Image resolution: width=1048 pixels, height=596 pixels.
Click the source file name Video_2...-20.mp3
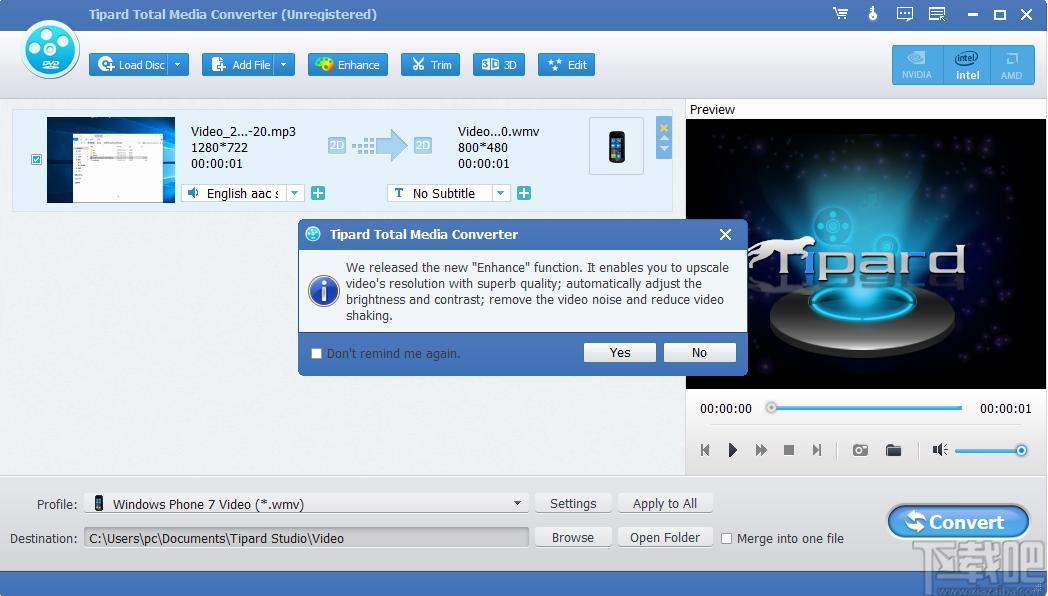click(243, 132)
